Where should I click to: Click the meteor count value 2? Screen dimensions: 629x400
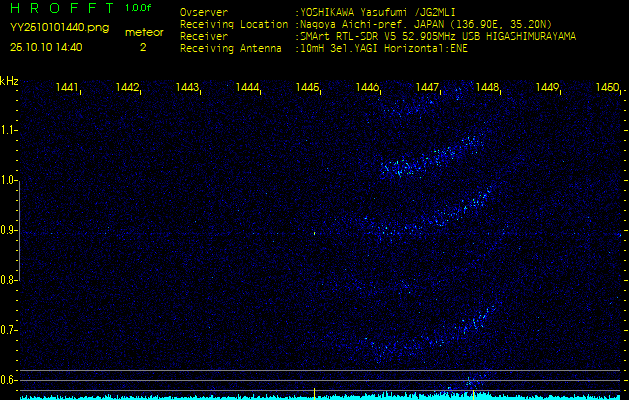point(142,46)
